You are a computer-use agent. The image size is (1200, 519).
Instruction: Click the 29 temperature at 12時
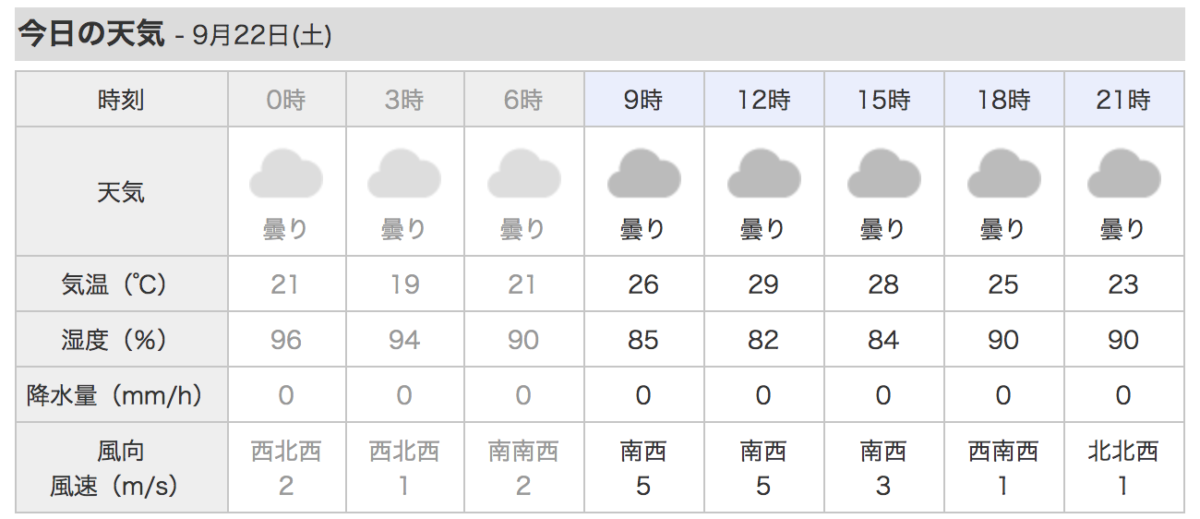(763, 285)
